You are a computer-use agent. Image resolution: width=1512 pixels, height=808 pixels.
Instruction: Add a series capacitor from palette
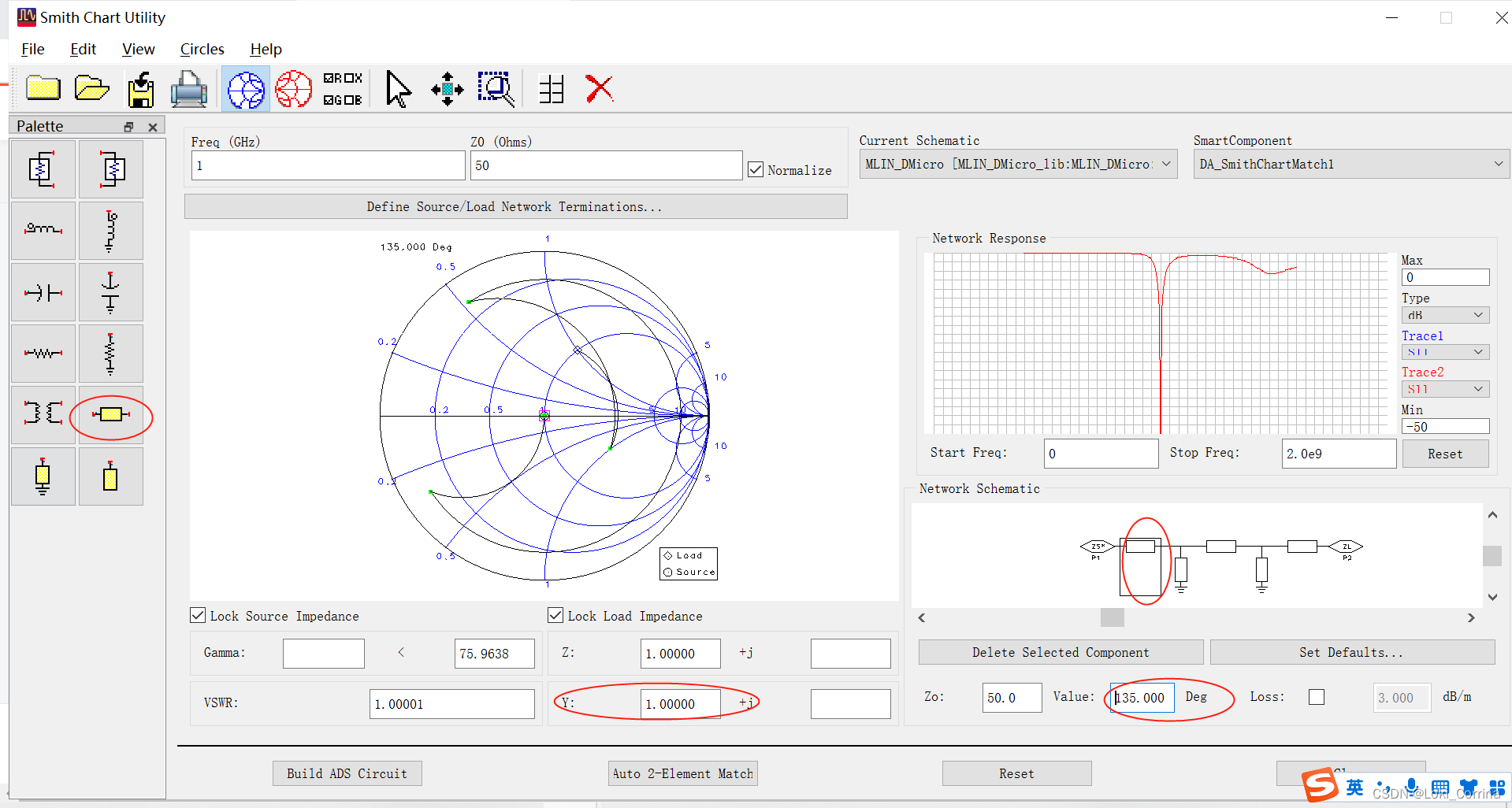pyautogui.click(x=43, y=292)
